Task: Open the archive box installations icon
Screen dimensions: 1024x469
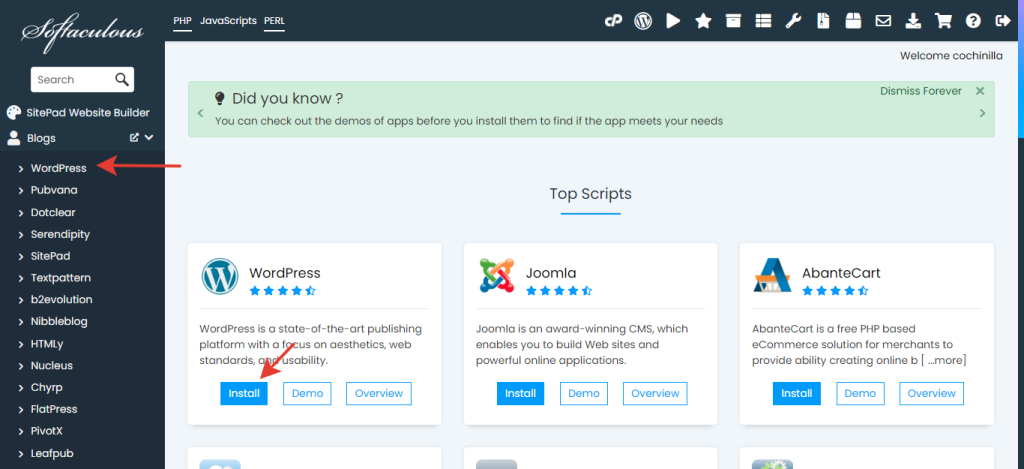Action: point(733,21)
